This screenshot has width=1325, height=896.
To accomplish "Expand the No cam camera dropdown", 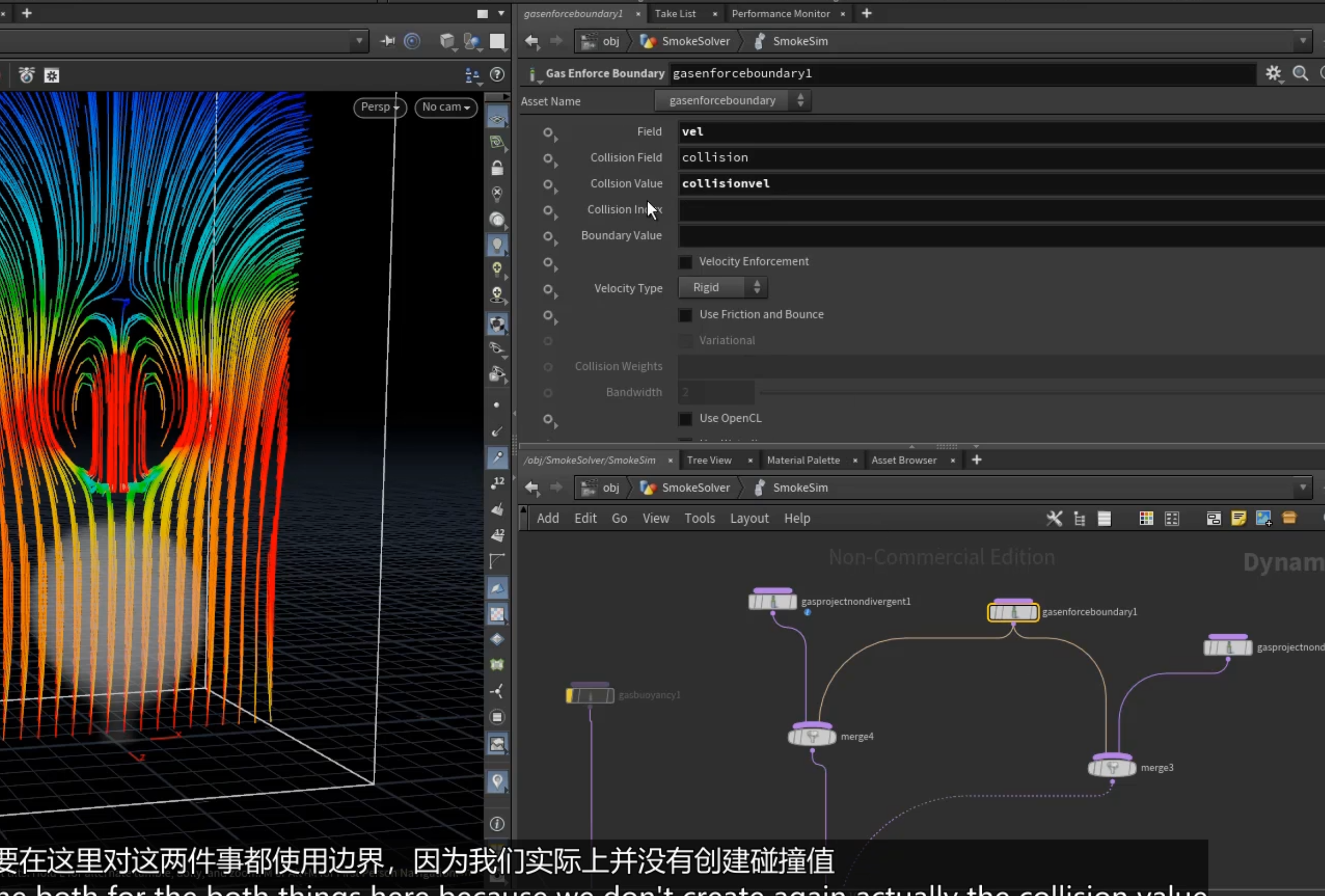I will [x=446, y=106].
